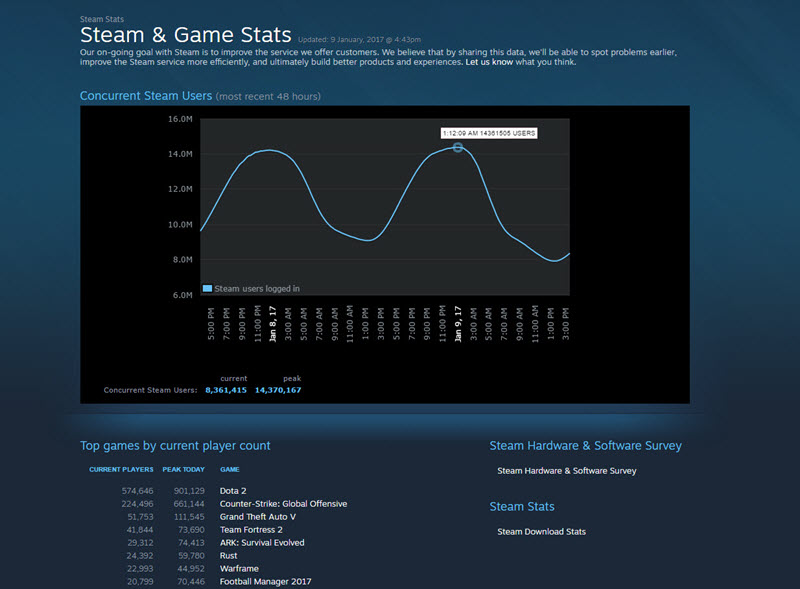Click Dota 2's current players value 574,646

coord(137,491)
